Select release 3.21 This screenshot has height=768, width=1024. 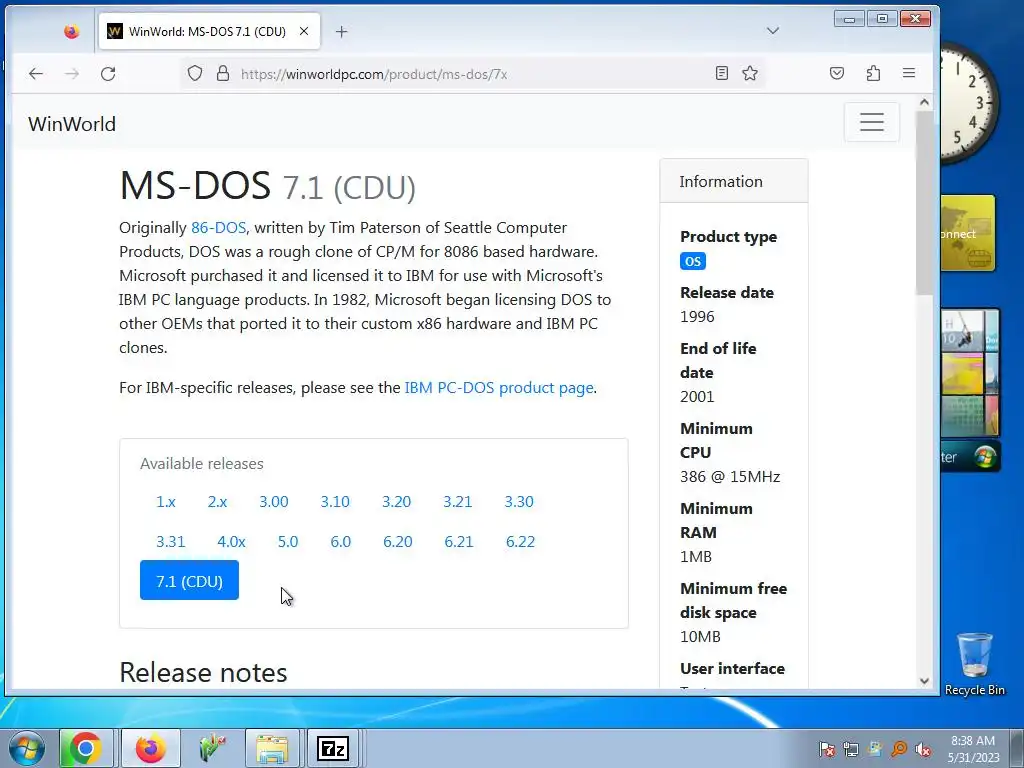click(457, 502)
